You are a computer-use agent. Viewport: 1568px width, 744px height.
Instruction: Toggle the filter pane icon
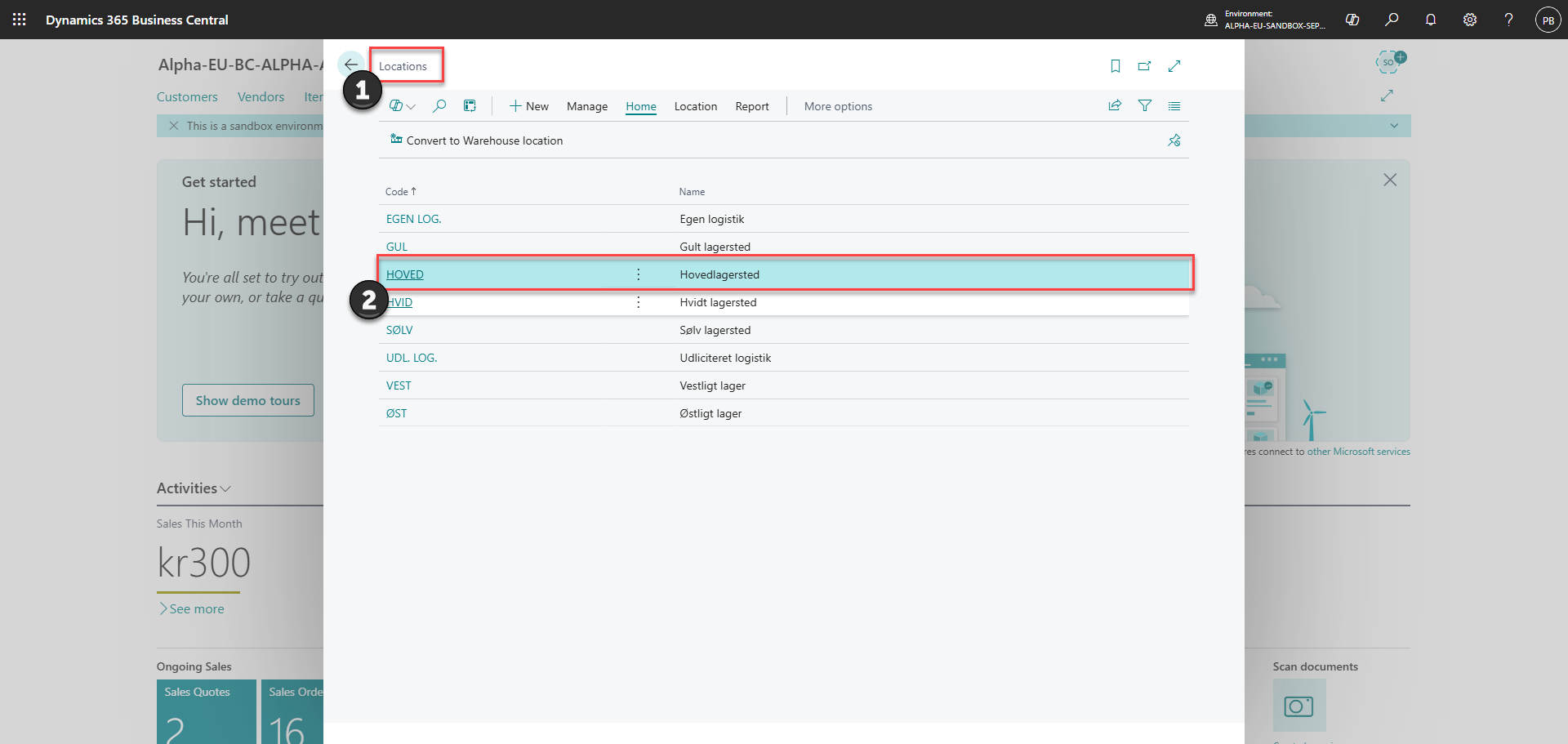[1144, 105]
